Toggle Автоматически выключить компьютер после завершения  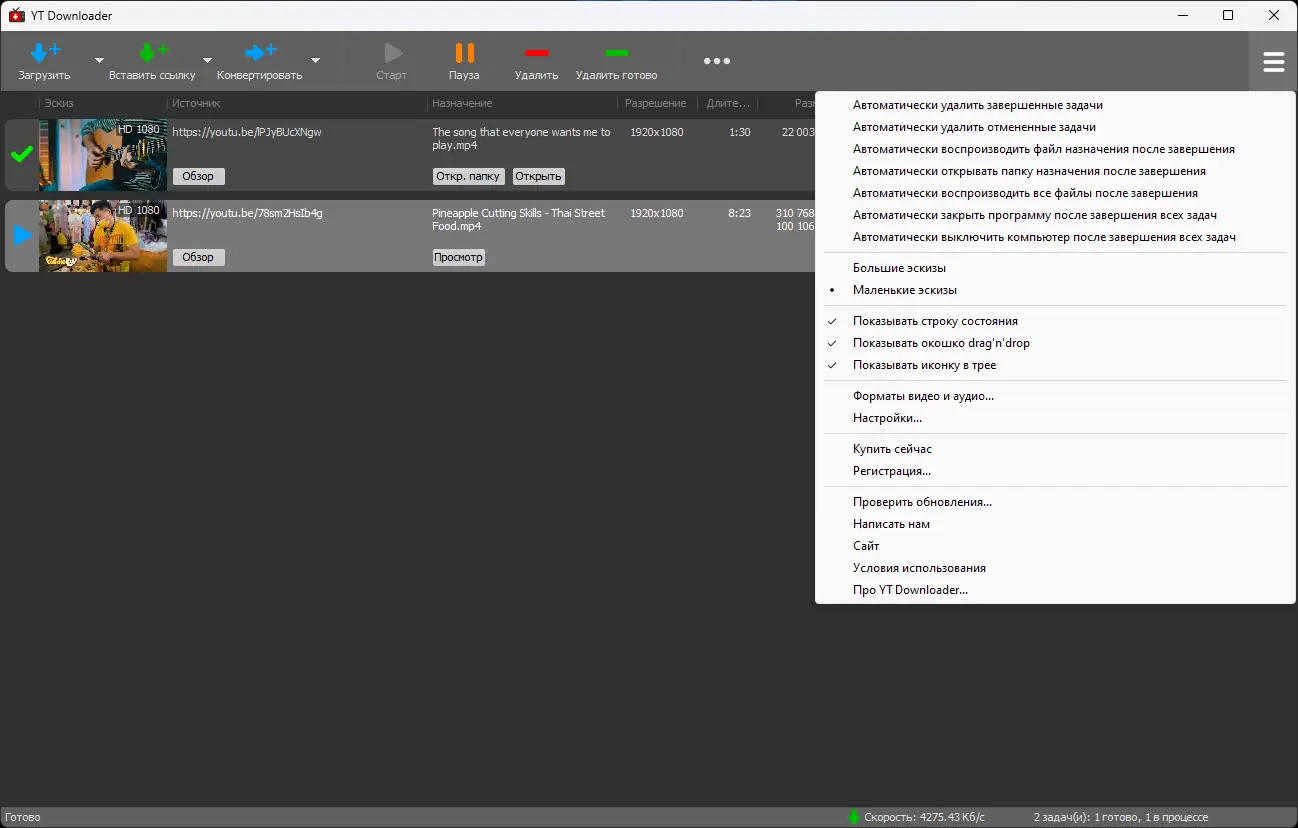tap(1055, 237)
